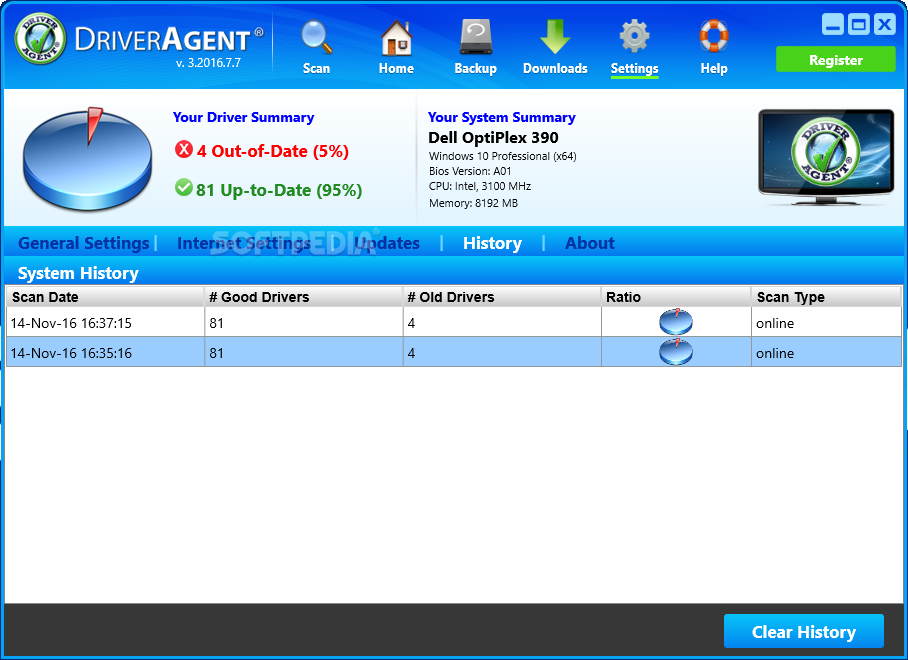Image resolution: width=908 pixels, height=660 pixels.
Task: Click good drivers '81' in 16:37:15 row
Action: (217, 323)
